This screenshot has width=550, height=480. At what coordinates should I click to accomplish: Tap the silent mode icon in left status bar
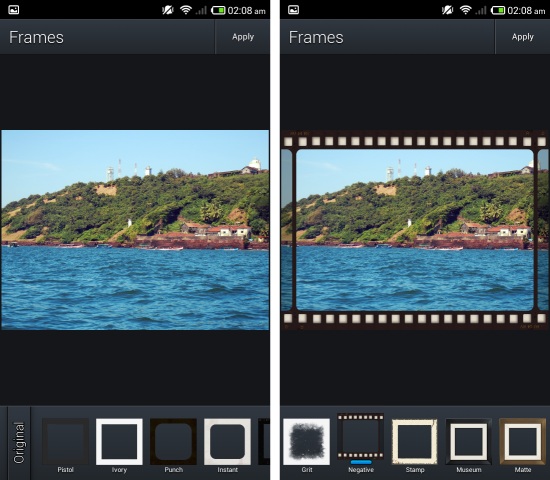tap(168, 10)
